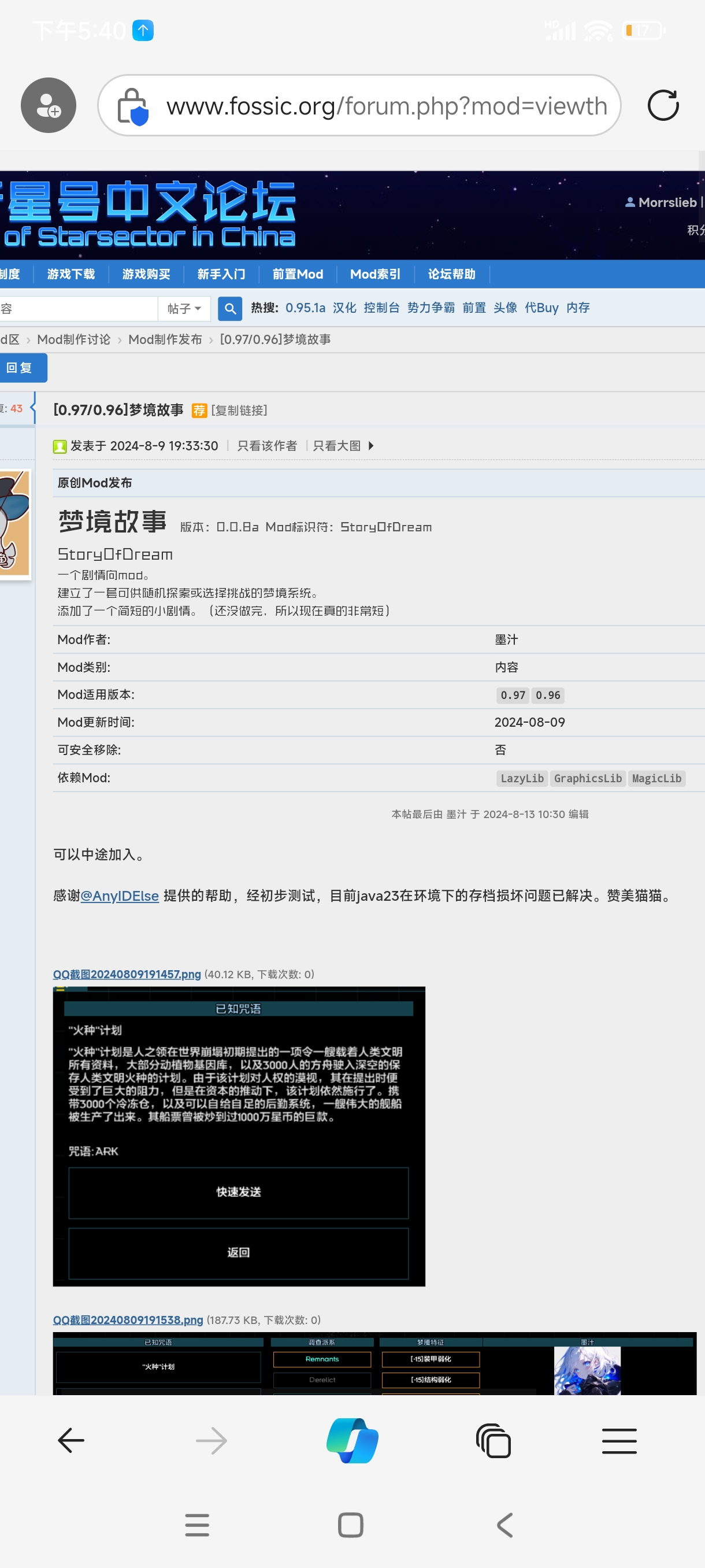Viewport: 705px width, 1568px height.
Task: Tap the Android recents navigation button
Action: click(197, 1525)
